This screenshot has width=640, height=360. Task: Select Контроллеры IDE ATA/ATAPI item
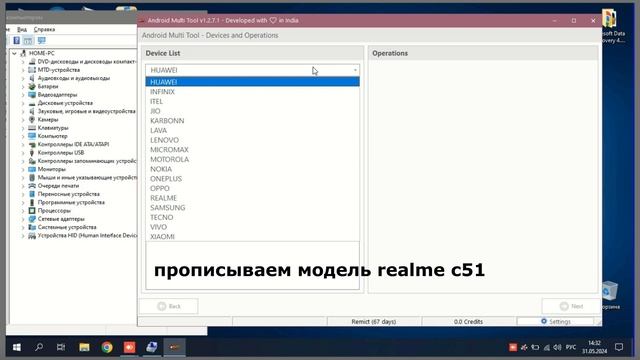pyautogui.click(x=73, y=144)
